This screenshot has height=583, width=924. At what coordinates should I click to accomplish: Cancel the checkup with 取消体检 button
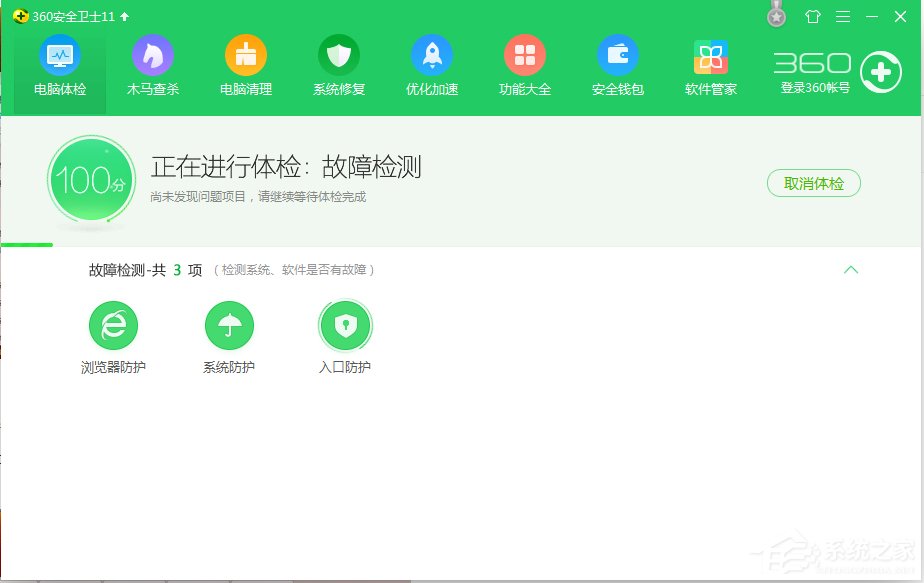coord(813,184)
